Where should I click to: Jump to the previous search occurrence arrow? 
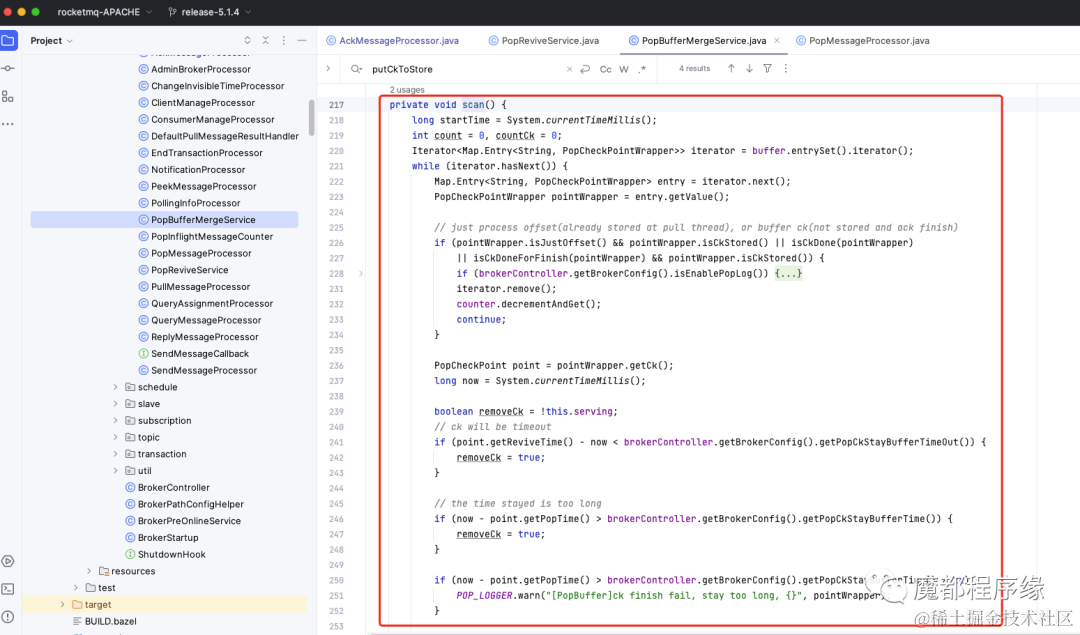pyautogui.click(x=731, y=68)
